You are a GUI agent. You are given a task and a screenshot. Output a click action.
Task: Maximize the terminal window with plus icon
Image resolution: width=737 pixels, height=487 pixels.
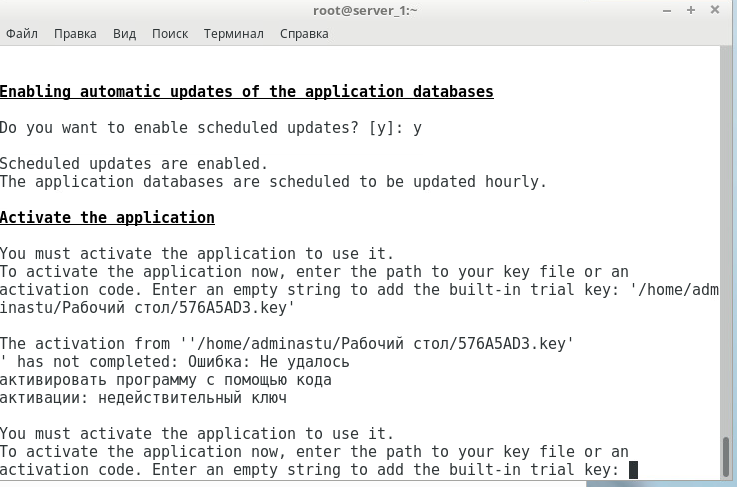(691, 10)
